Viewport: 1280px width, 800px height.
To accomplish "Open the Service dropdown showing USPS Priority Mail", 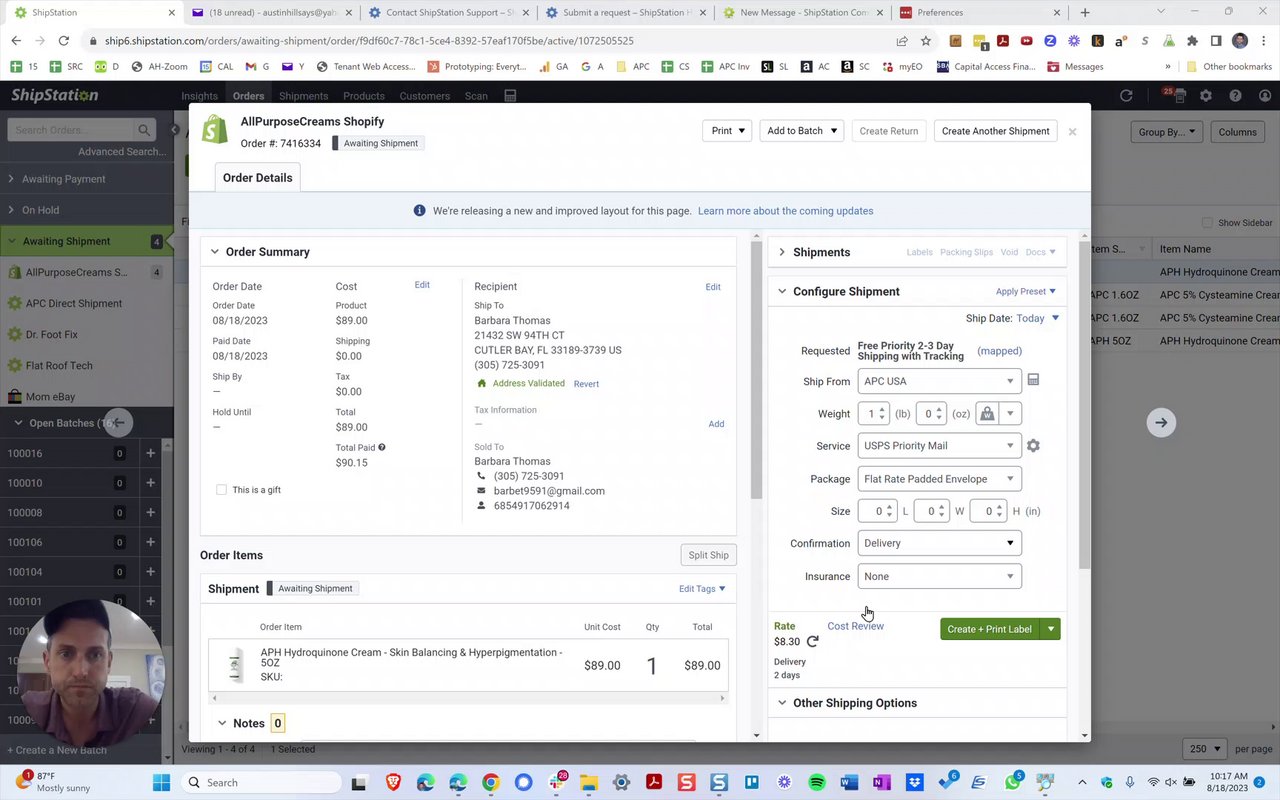I will coord(939,446).
